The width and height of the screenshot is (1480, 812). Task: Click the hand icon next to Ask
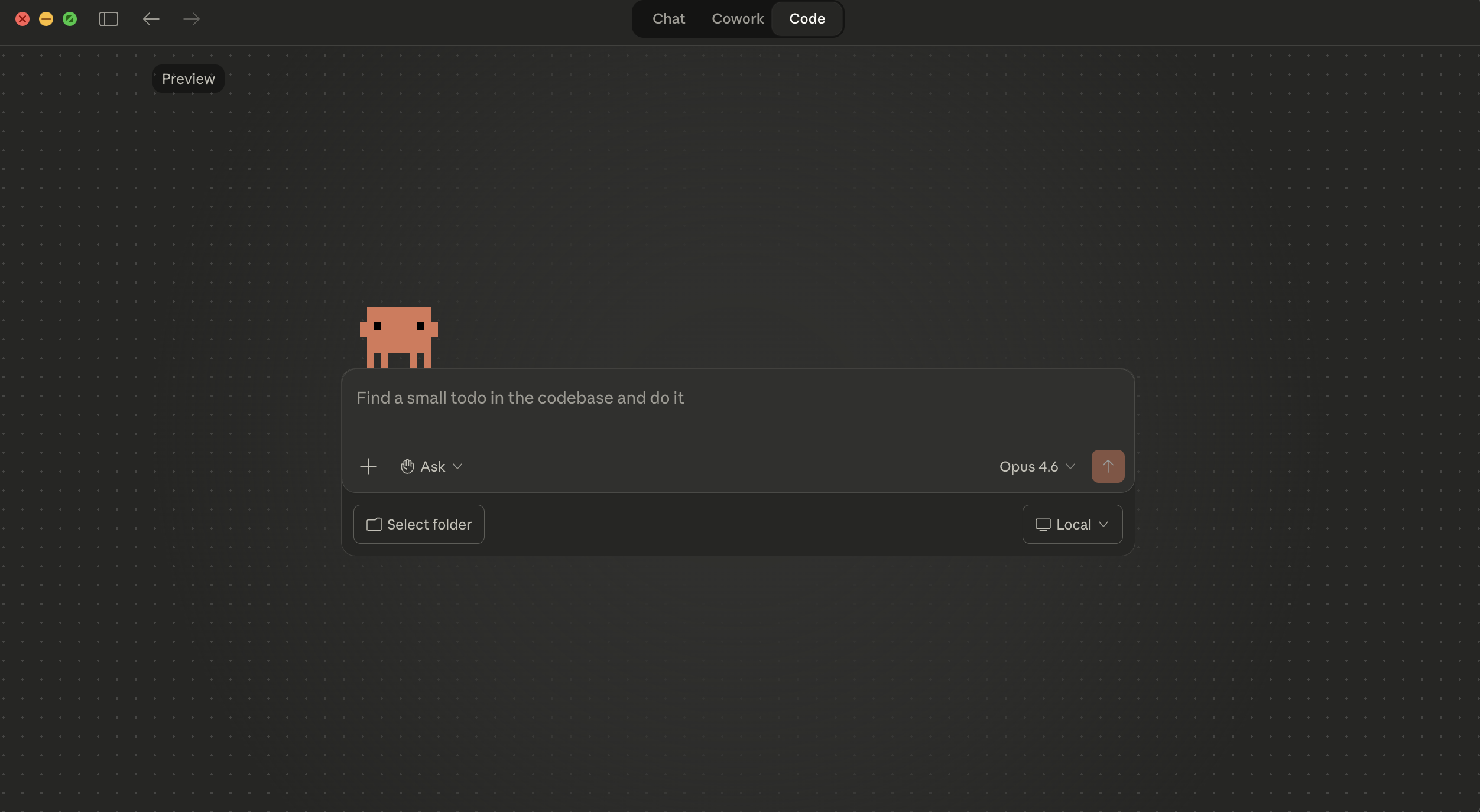pos(407,466)
